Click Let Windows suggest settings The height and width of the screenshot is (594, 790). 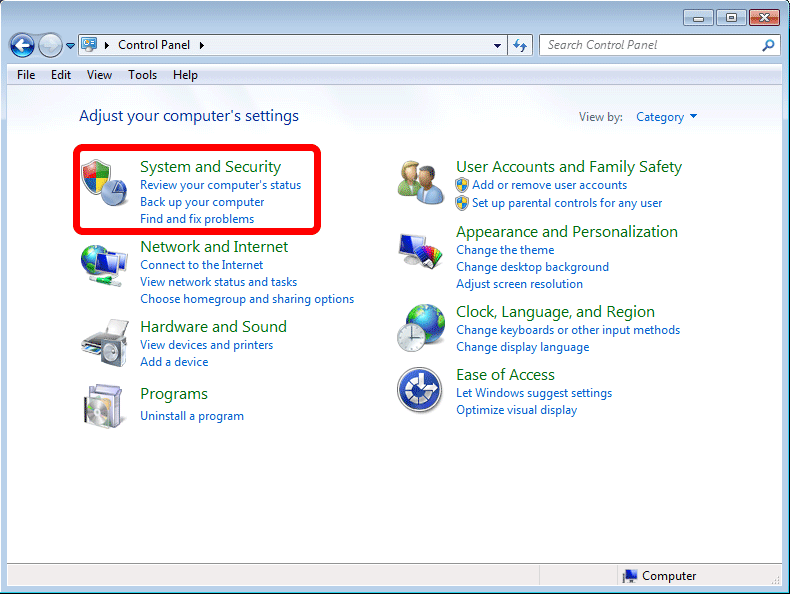click(x=534, y=393)
